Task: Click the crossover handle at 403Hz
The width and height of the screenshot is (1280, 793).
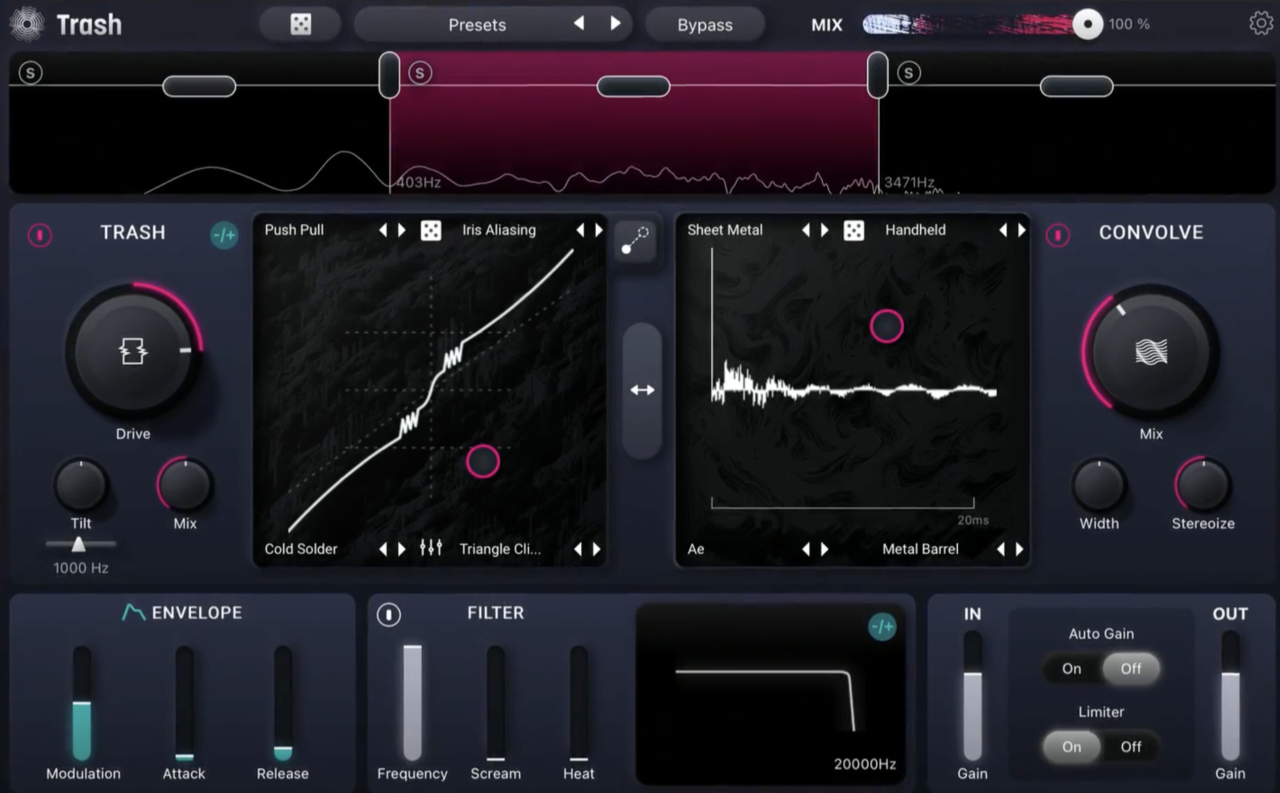Action: coord(389,75)
